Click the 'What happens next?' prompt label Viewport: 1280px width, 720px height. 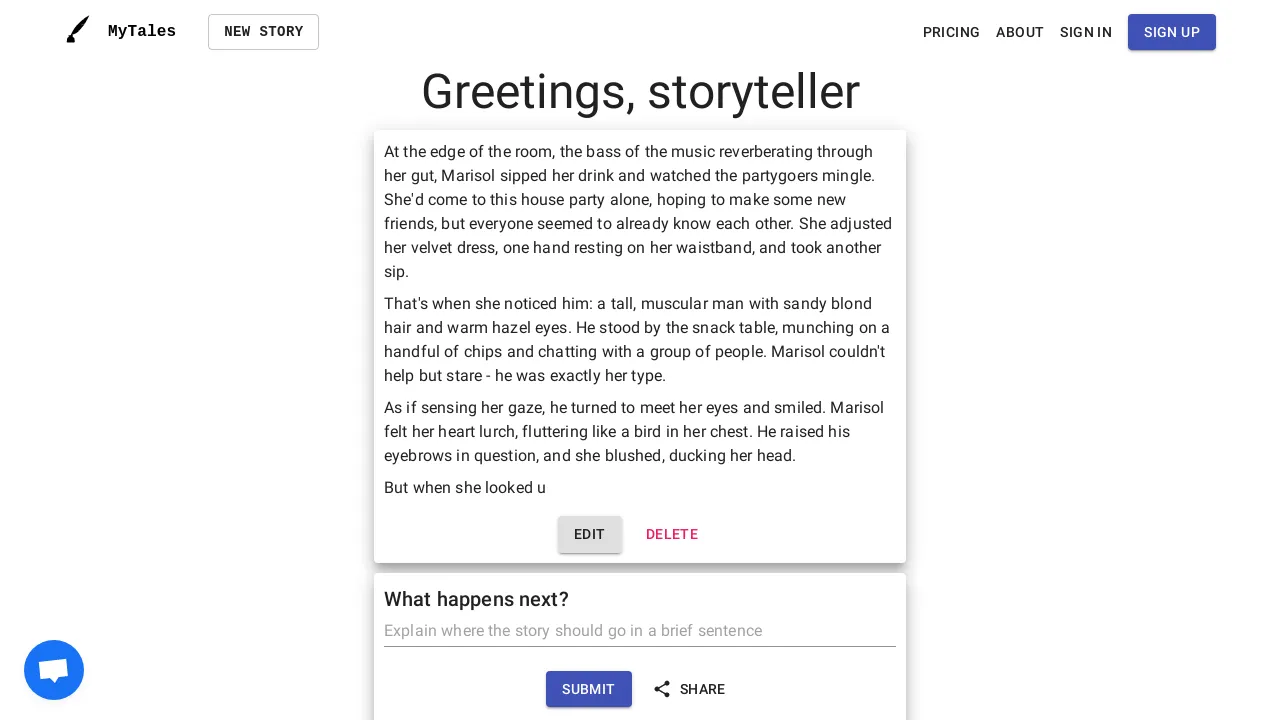[x=476, y=599]
